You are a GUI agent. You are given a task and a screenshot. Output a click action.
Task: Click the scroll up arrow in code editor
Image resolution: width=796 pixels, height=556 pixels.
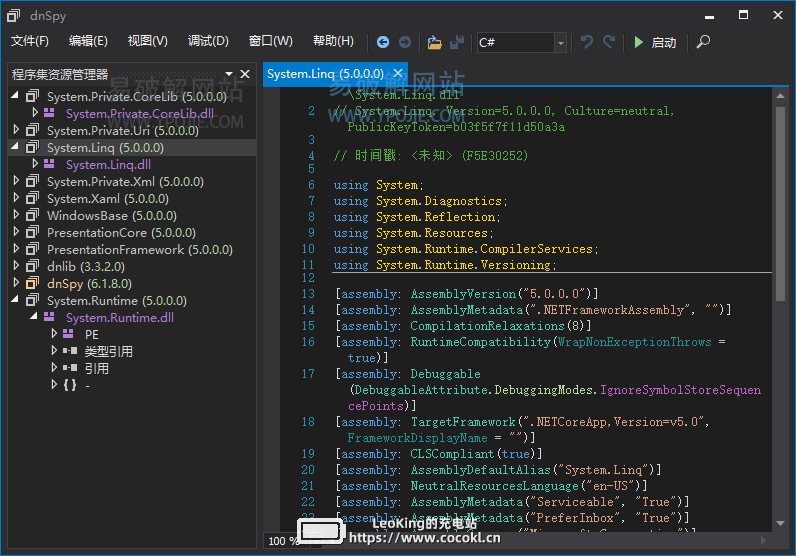(x=780, y=95)
